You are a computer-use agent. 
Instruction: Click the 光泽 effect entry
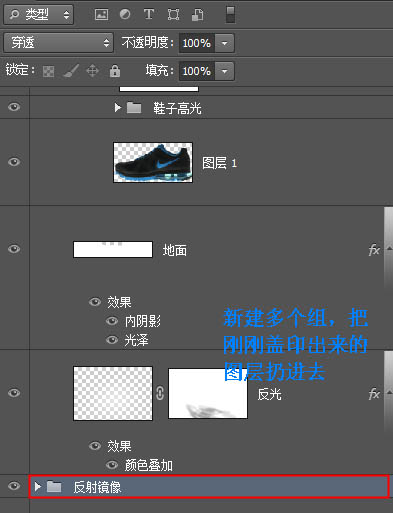(x=136, y=340)
